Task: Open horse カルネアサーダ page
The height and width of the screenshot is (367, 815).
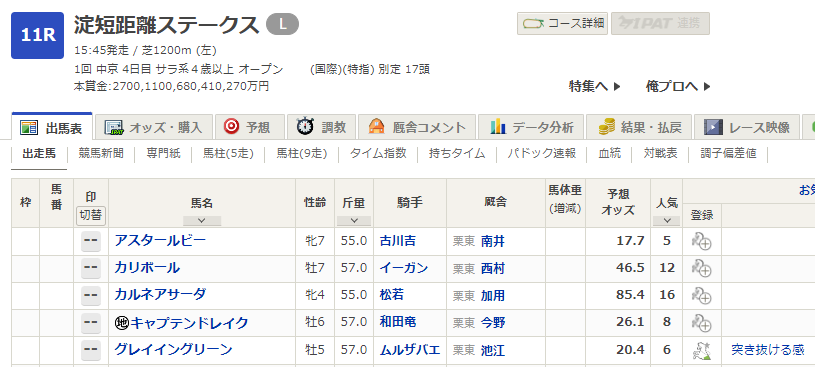Action: click(160, 295)
